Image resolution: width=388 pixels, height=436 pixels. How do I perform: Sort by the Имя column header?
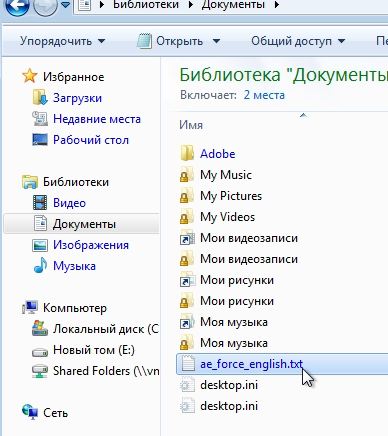tap(191, 125)
